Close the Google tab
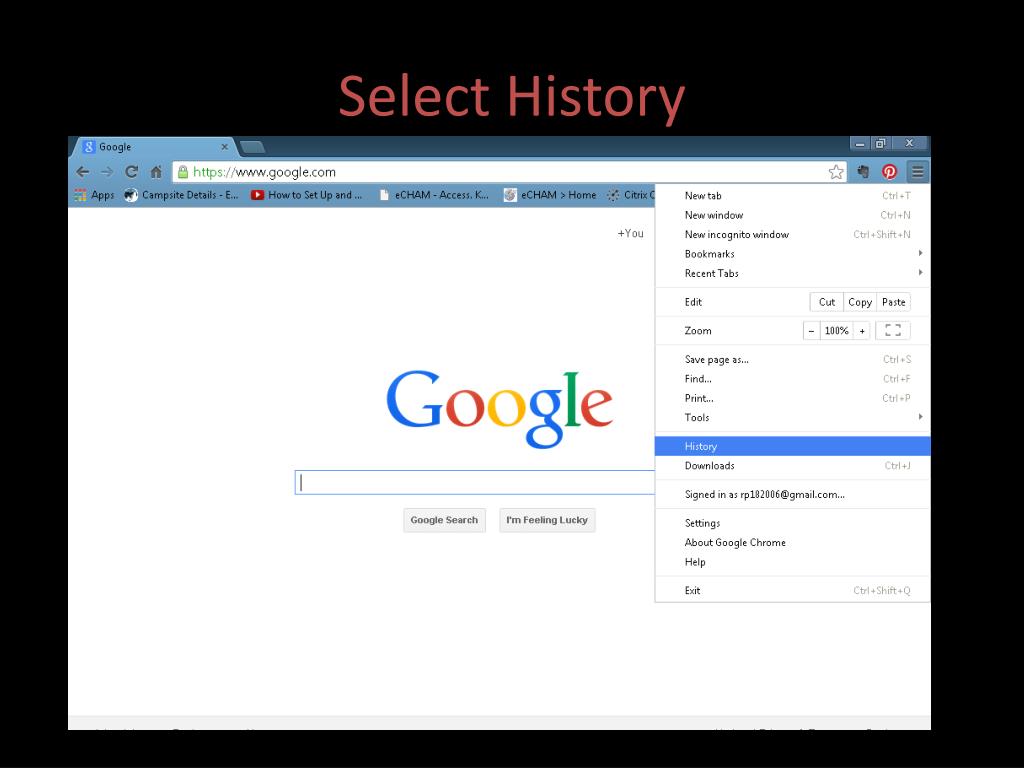1024x768 pixels. (225, 147)
